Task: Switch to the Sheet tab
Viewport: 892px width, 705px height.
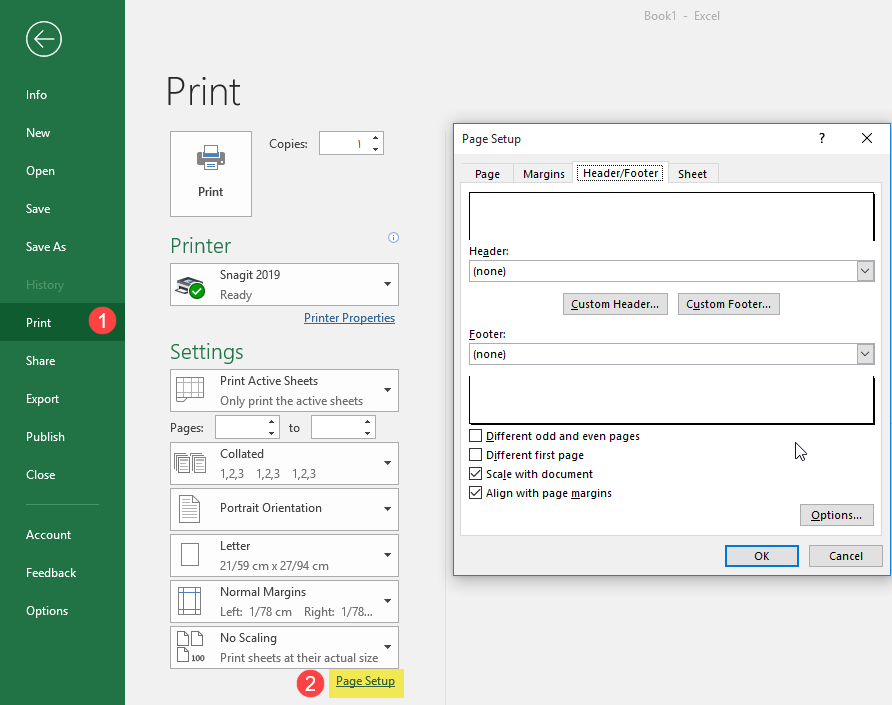Action: (692, 174)
